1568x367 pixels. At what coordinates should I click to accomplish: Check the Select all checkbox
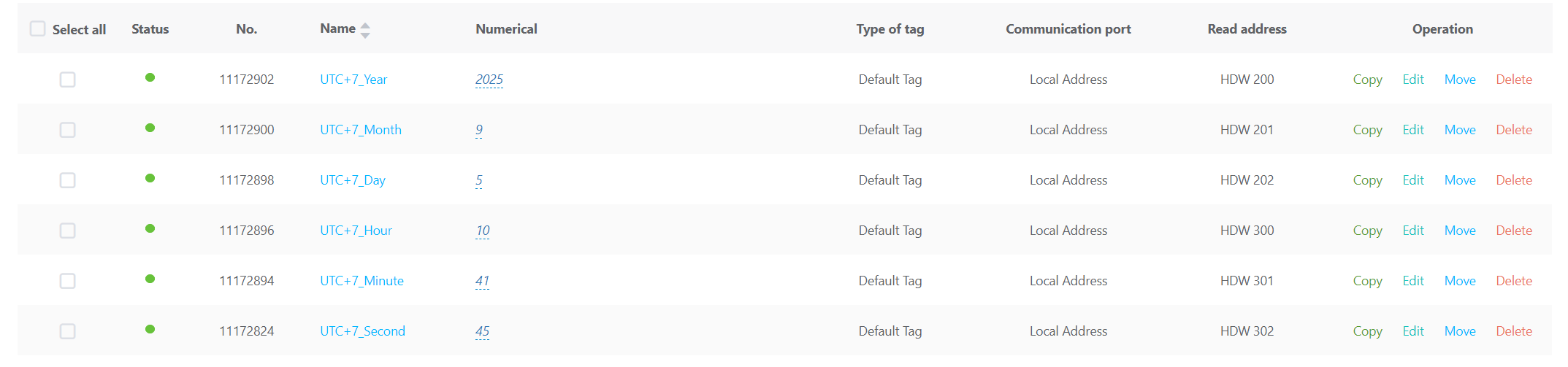coord(38,29)
